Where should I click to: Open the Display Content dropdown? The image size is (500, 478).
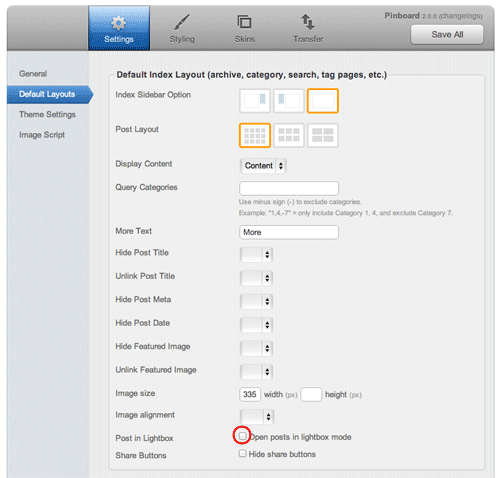pyautogui.click(x=263, y=166)
